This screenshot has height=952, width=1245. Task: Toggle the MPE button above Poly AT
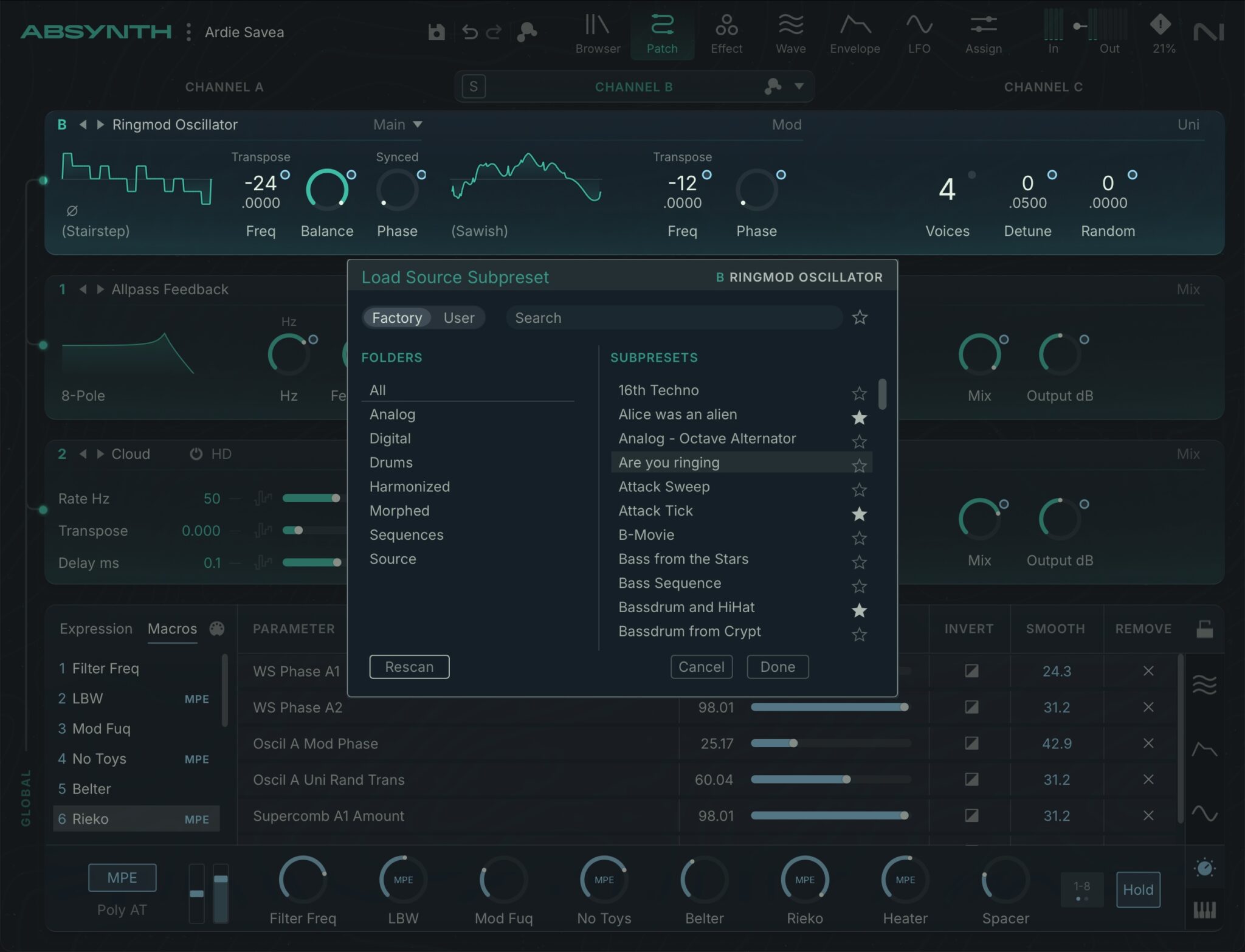coord(122,877)
